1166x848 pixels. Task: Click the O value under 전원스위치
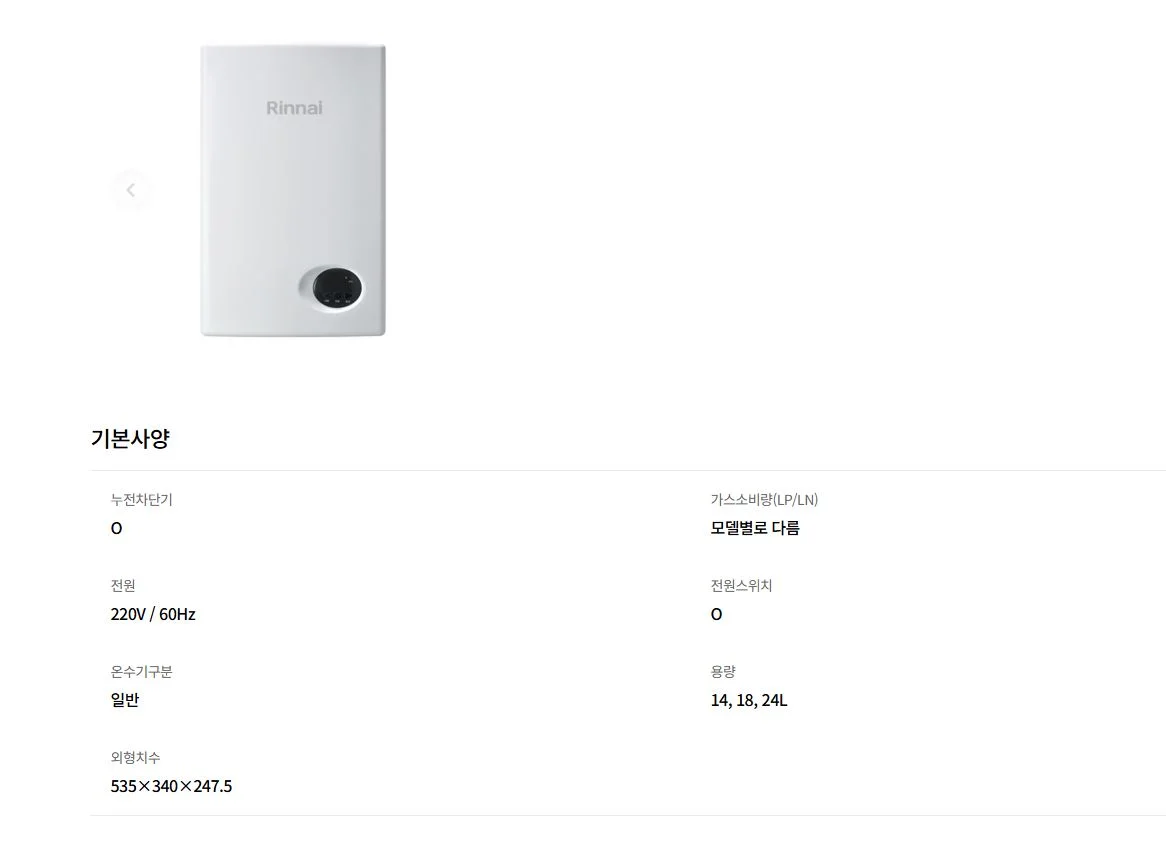714,613
